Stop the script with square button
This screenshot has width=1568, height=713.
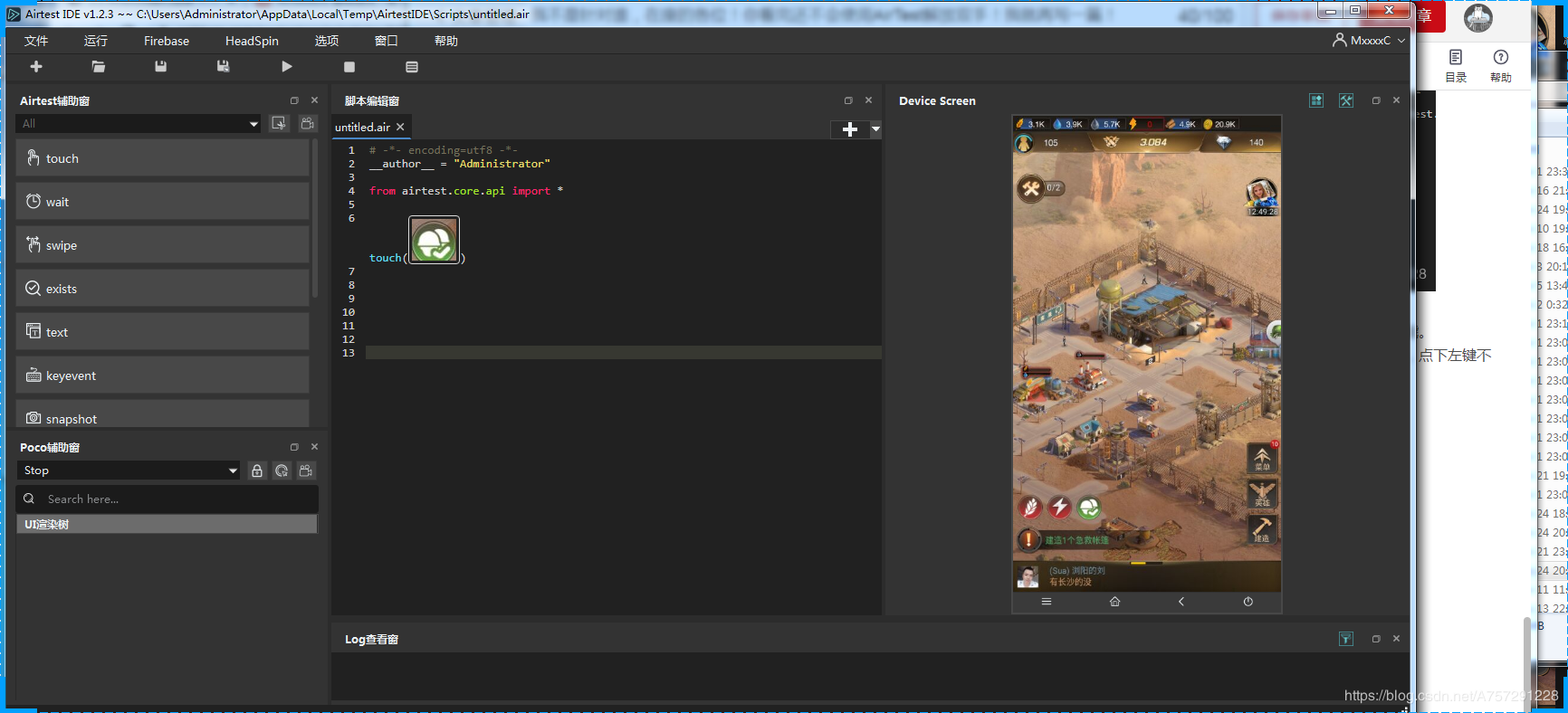349,67
